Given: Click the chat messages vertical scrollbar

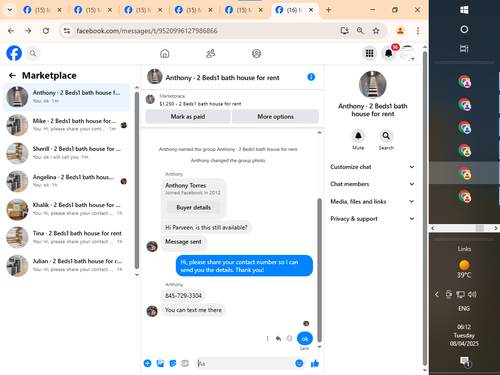Looking at the screenshot, I should 319,270.
